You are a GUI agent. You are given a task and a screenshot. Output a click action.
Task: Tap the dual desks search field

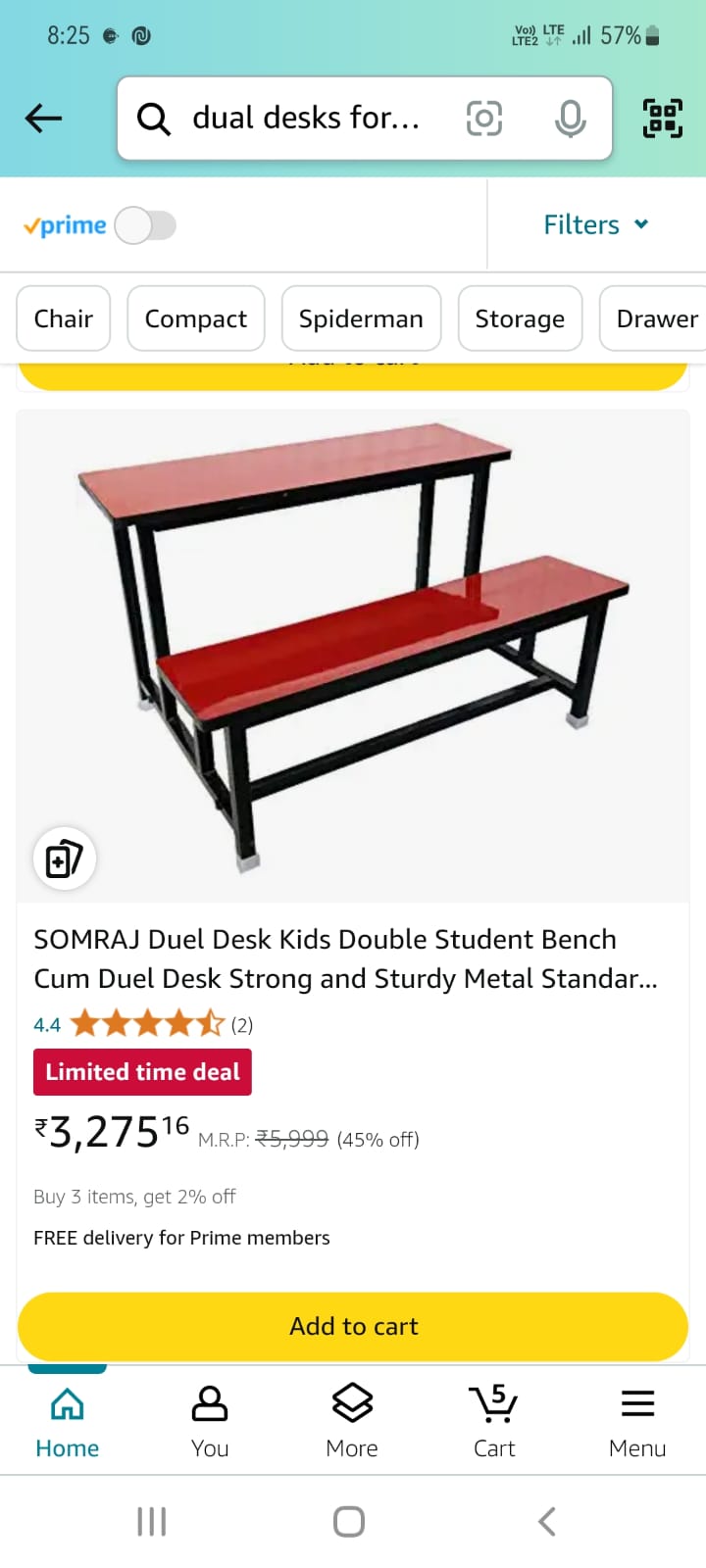(x=307, y=119)
